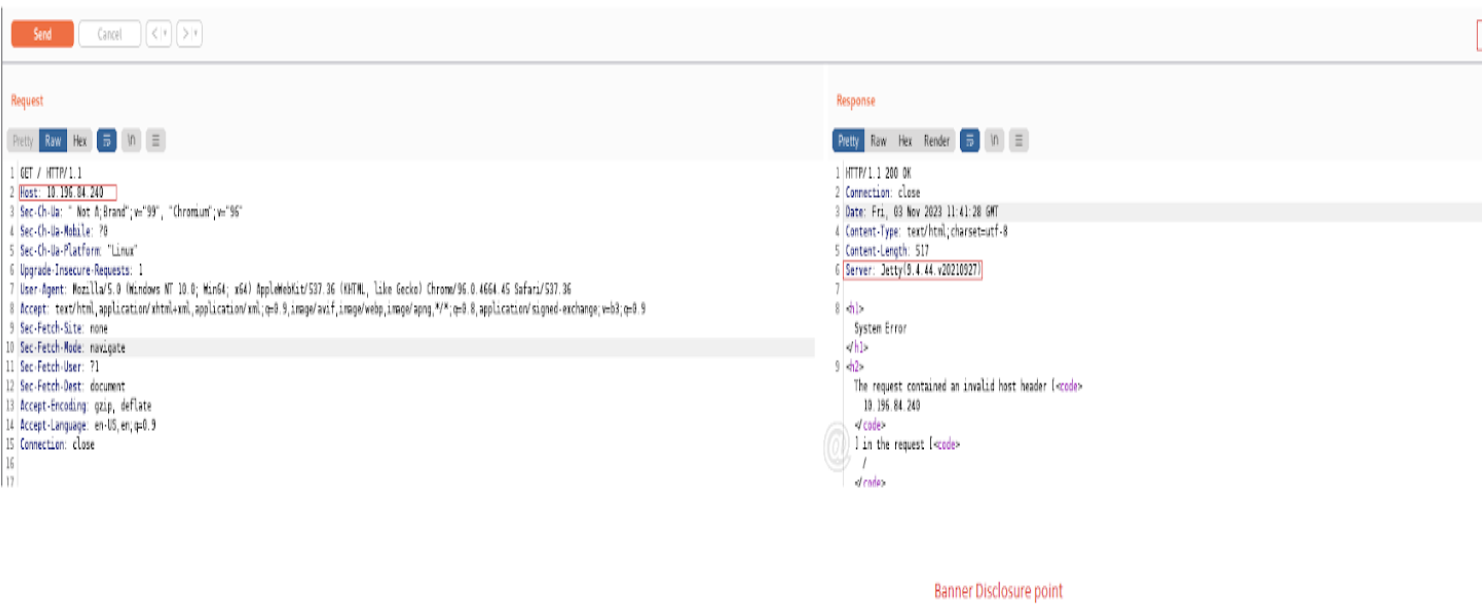The image size is (1482, 614).
Task: Select the Hex tab in the Request panel
Action: (79, 140)
